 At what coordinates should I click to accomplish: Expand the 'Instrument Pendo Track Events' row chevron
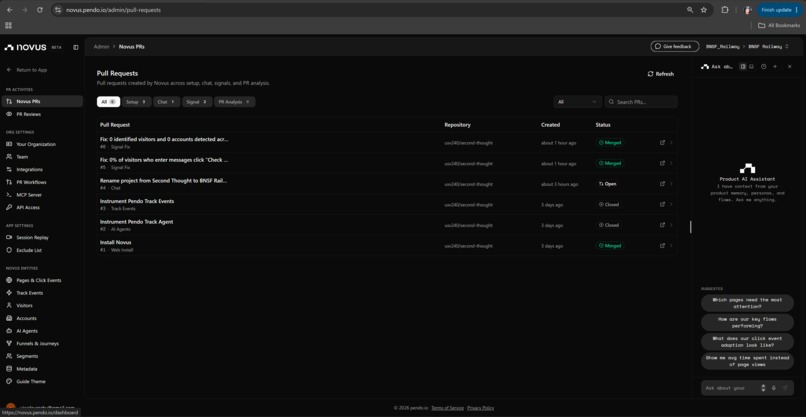671,204
